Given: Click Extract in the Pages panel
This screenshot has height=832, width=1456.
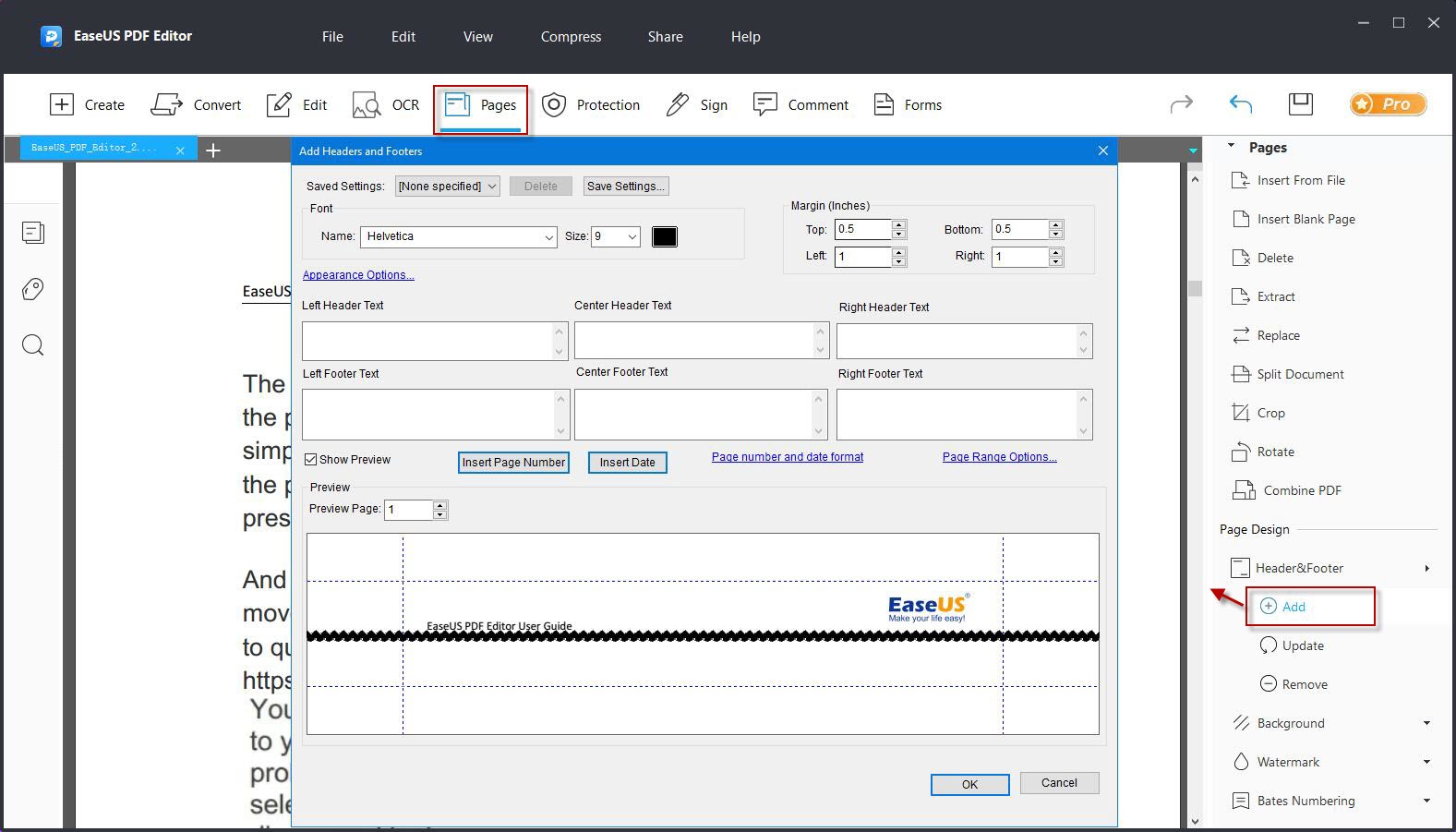Looking at the screenshot, I should tap(1263, 296).
